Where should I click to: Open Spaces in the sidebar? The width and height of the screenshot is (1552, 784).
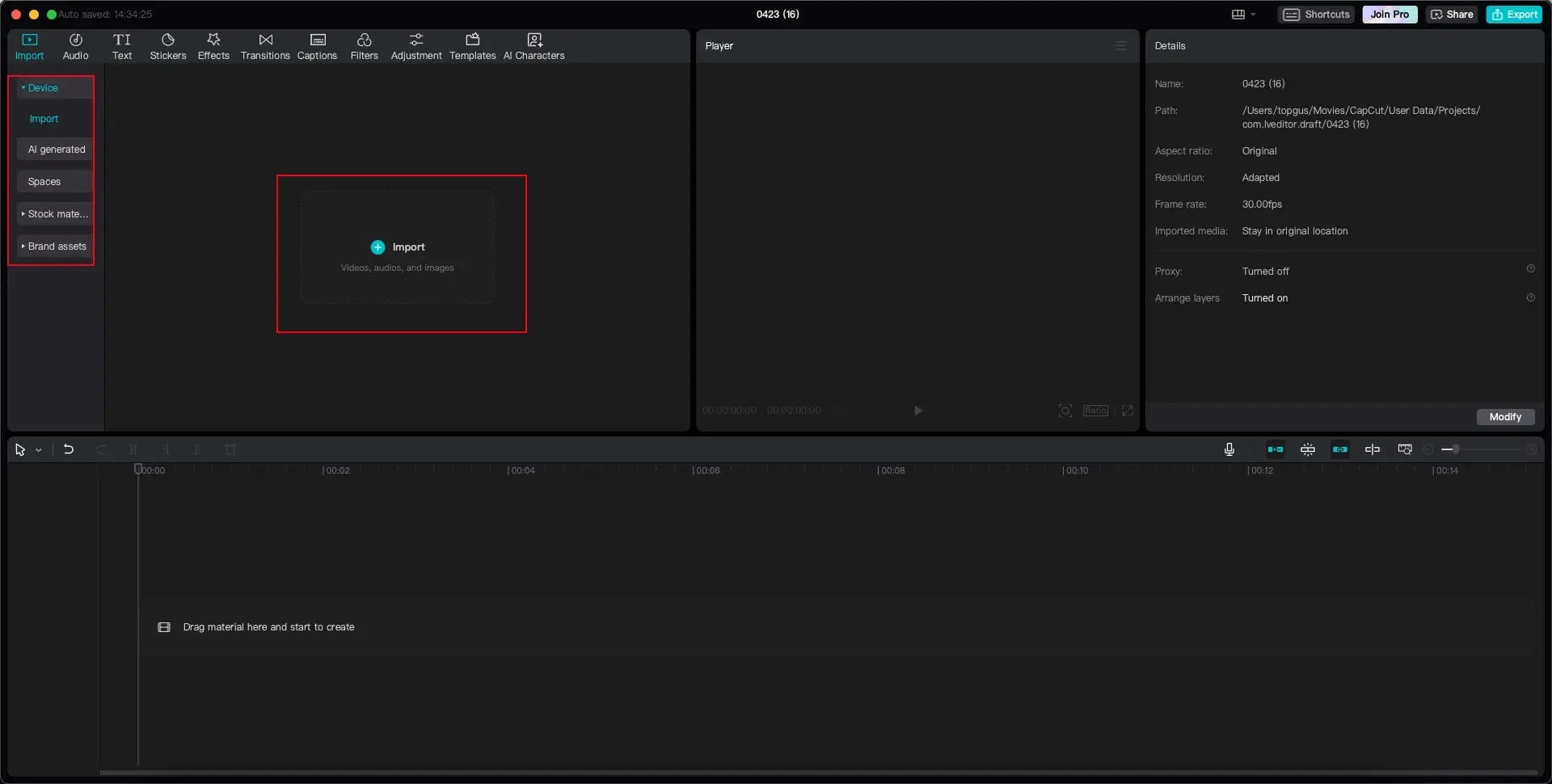[53, 182]
